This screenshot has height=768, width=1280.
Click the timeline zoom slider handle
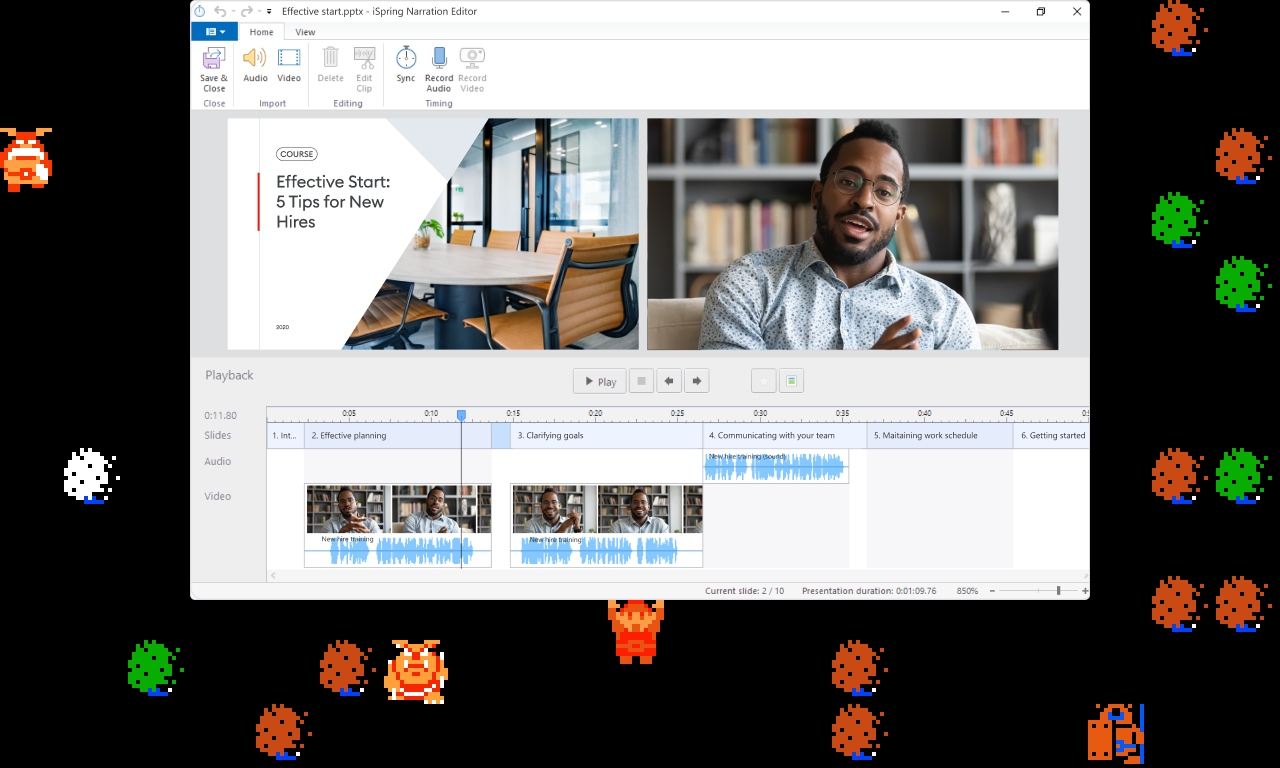coord(1058,591)
